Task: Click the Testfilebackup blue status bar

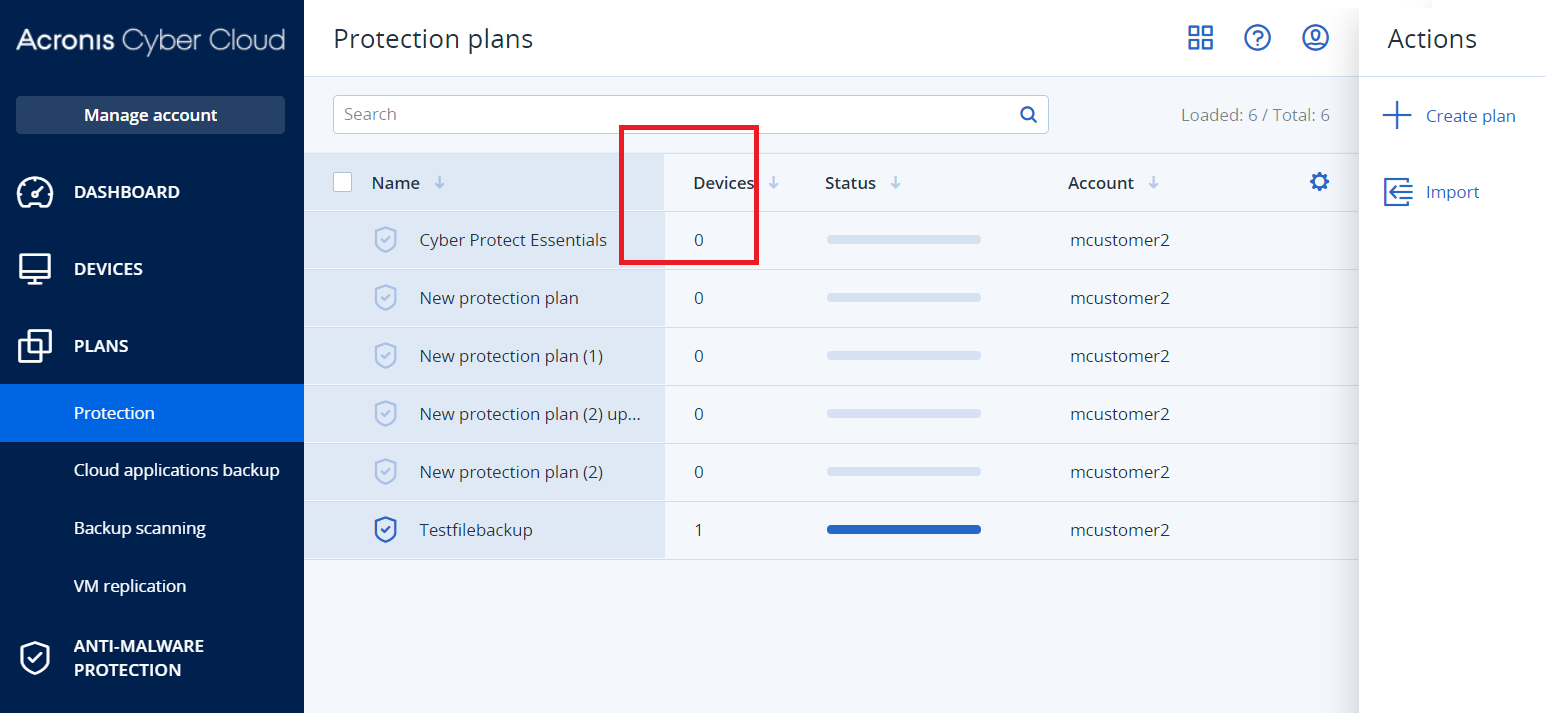Action: tap(904, 530)
